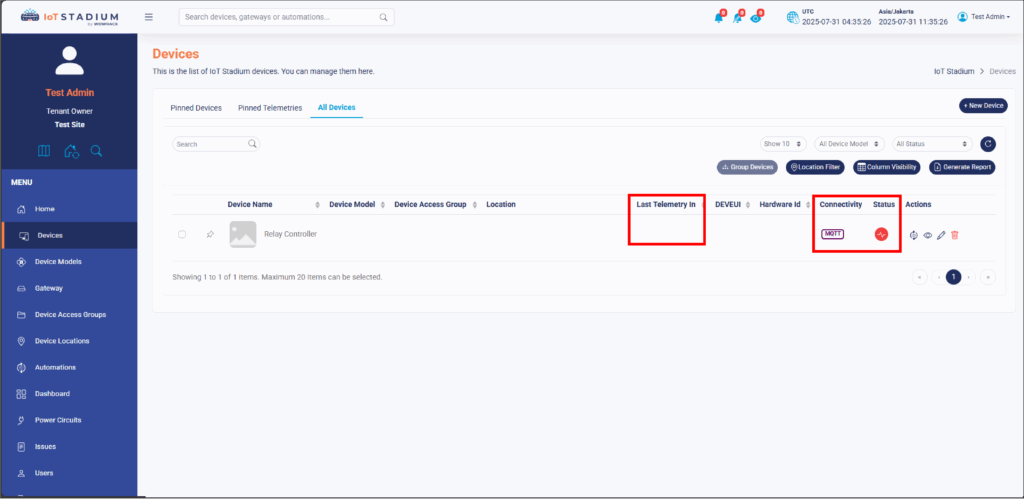The width and height of the screenshot is (1024, 499).
Task: Open the Show 10 entries dropdown
Action: click(x=783, y=144)
